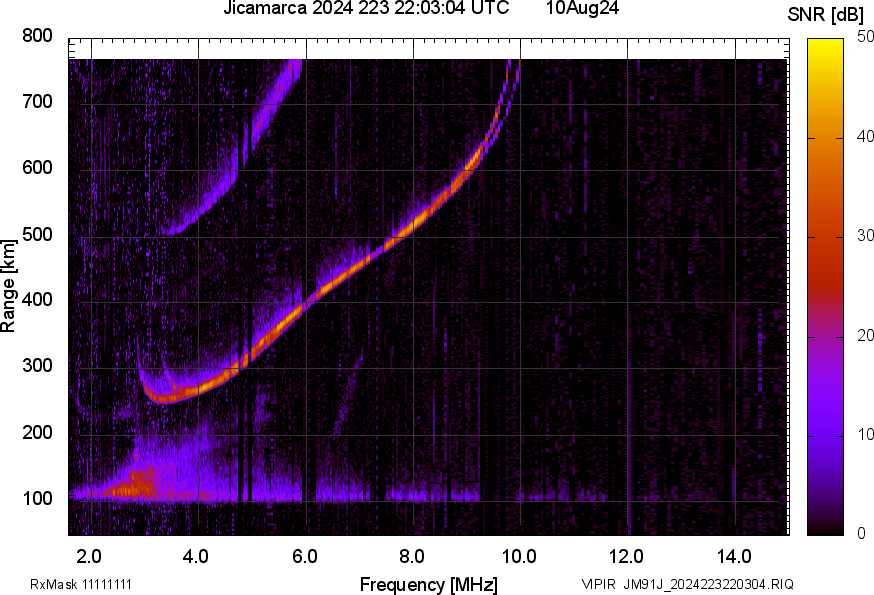Click the range tick label 700

coord(37,102)
